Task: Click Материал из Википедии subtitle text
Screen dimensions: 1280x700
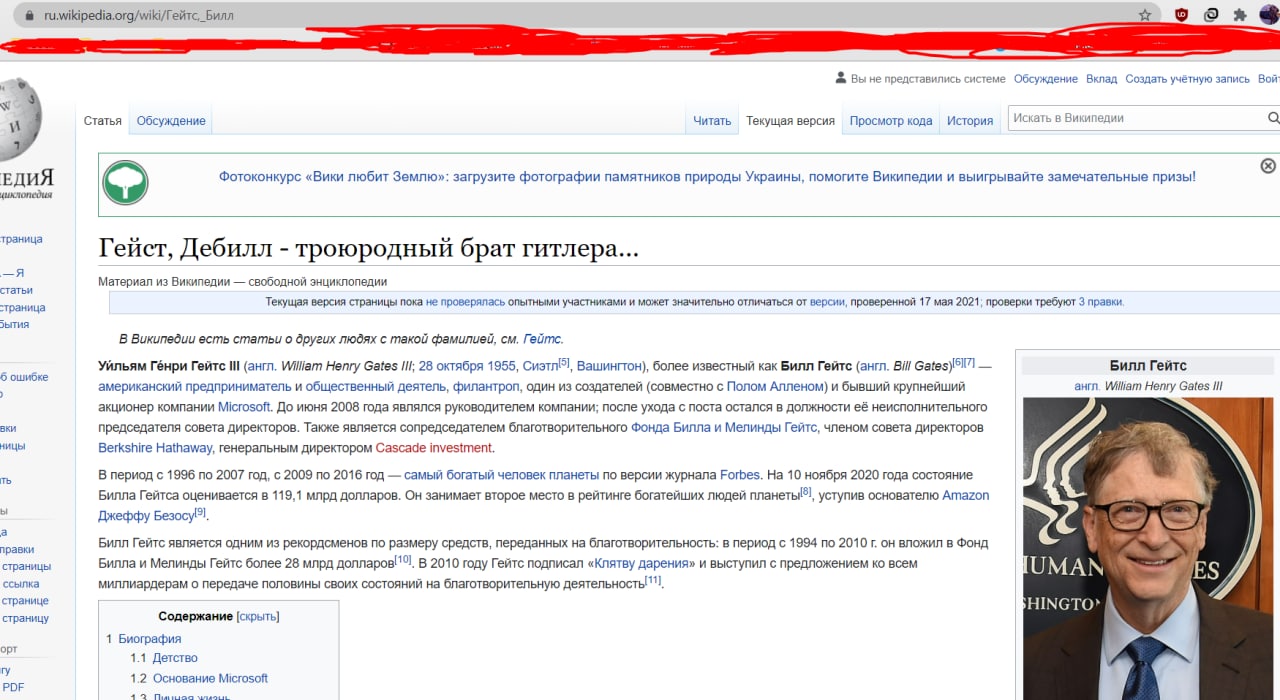Action: click(243, 282)
